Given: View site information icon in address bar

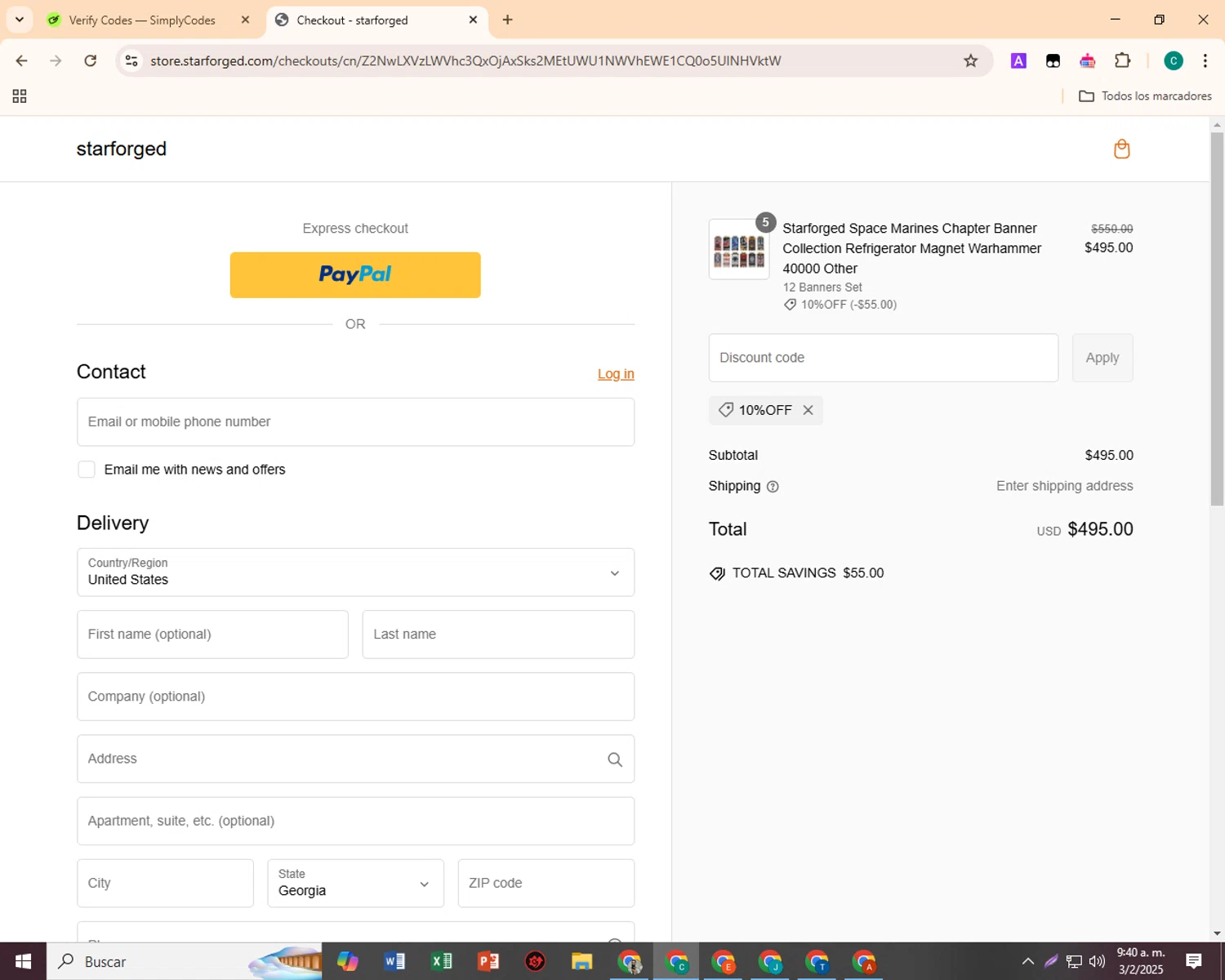Looking at the screenshot, I should coord(131,60).
